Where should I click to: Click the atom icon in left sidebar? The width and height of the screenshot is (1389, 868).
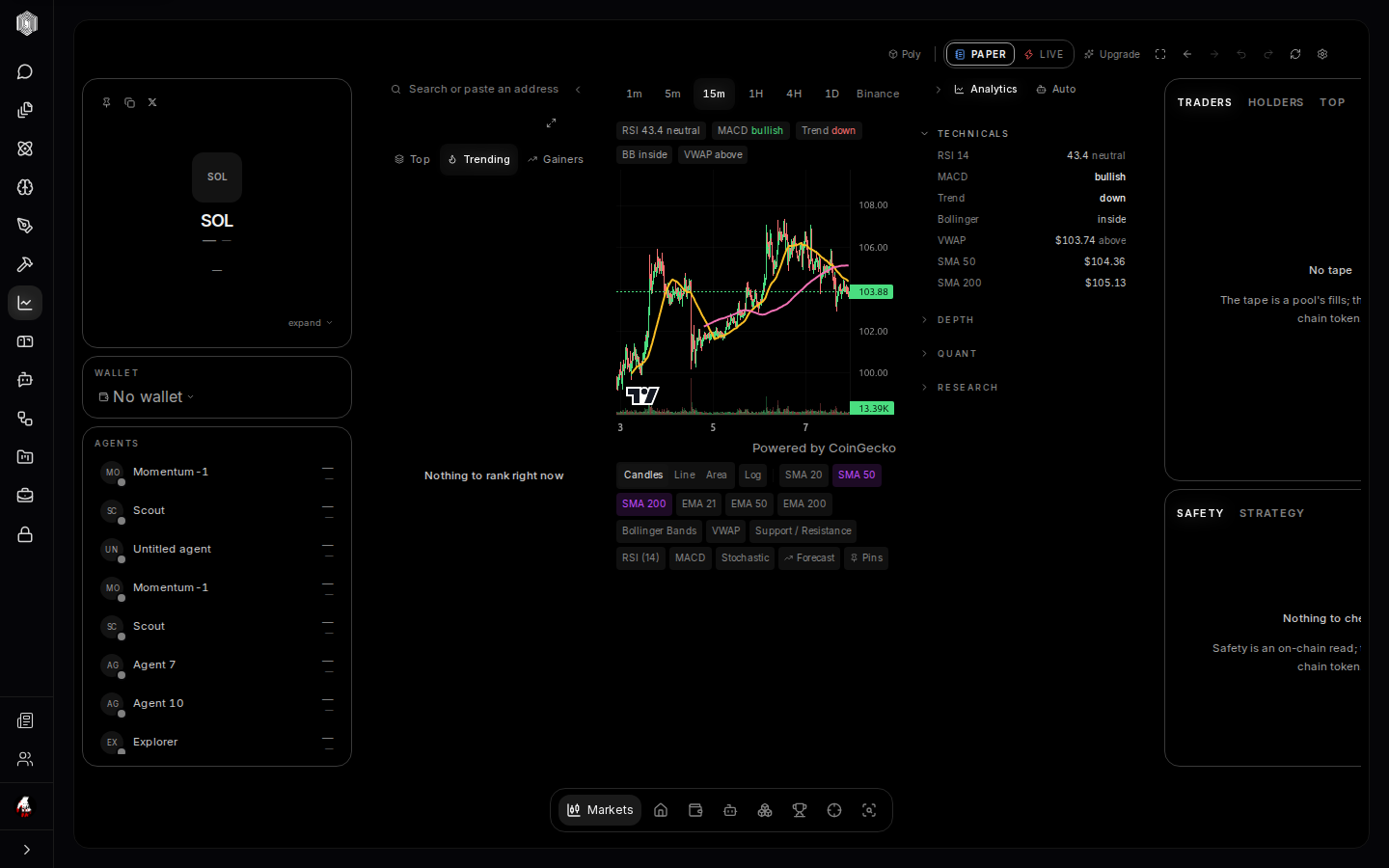pos(25,149)
